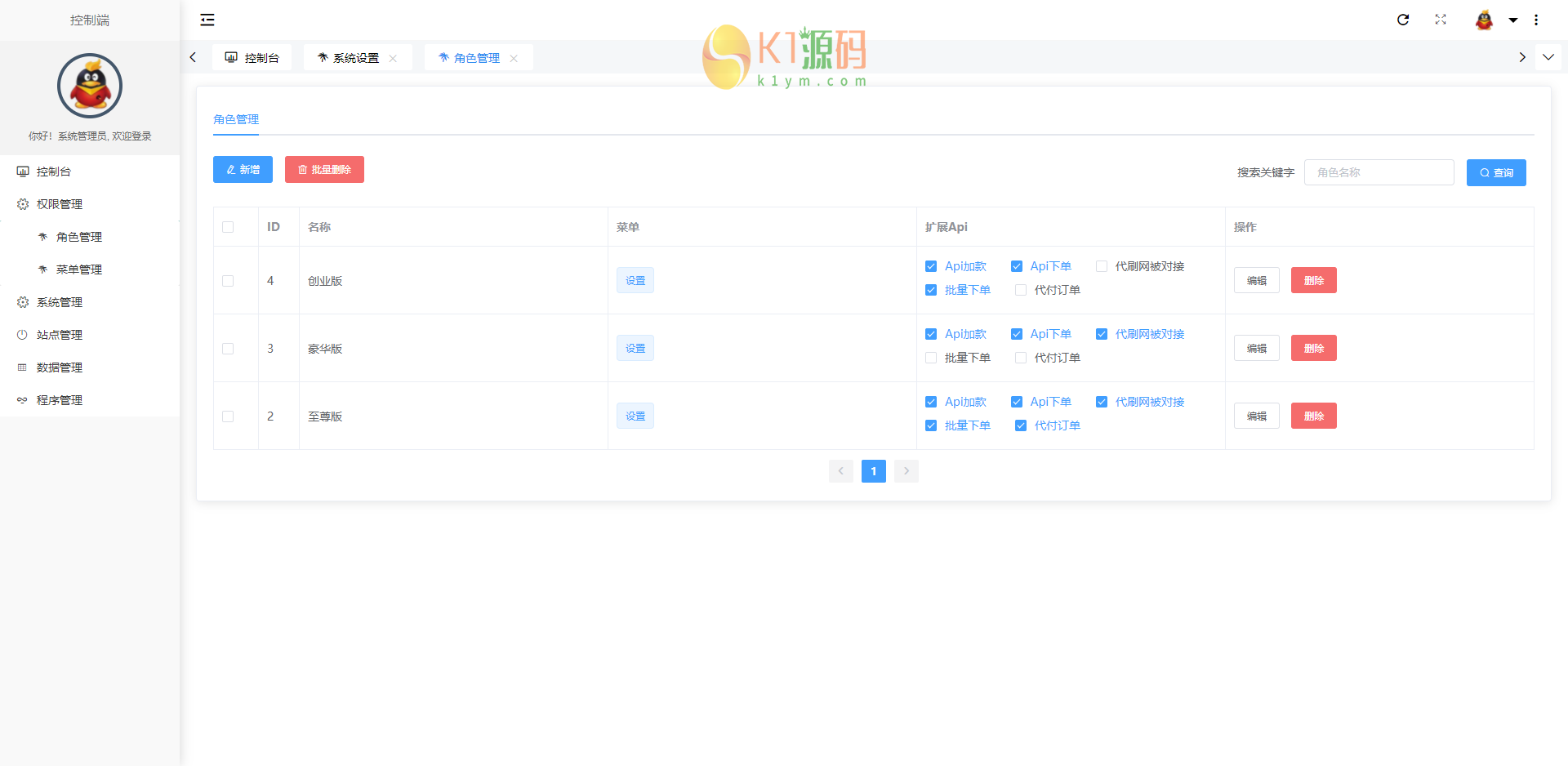The height and width of the screenshot is (766, 1568).
Task: Collapse the sidebar with the hamburger icon
Action: pyautogui.click(x=207, y=20)
